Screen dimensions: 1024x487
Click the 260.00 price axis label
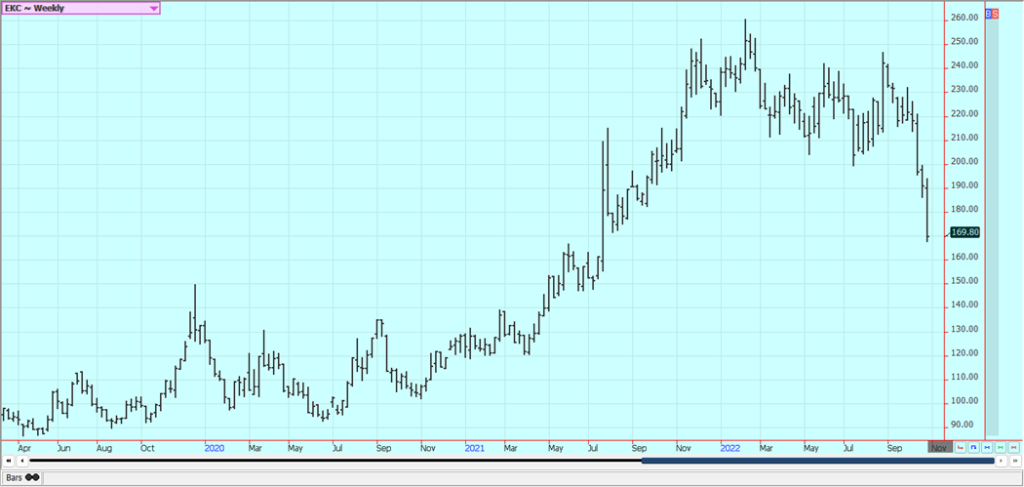click(964, 18)
